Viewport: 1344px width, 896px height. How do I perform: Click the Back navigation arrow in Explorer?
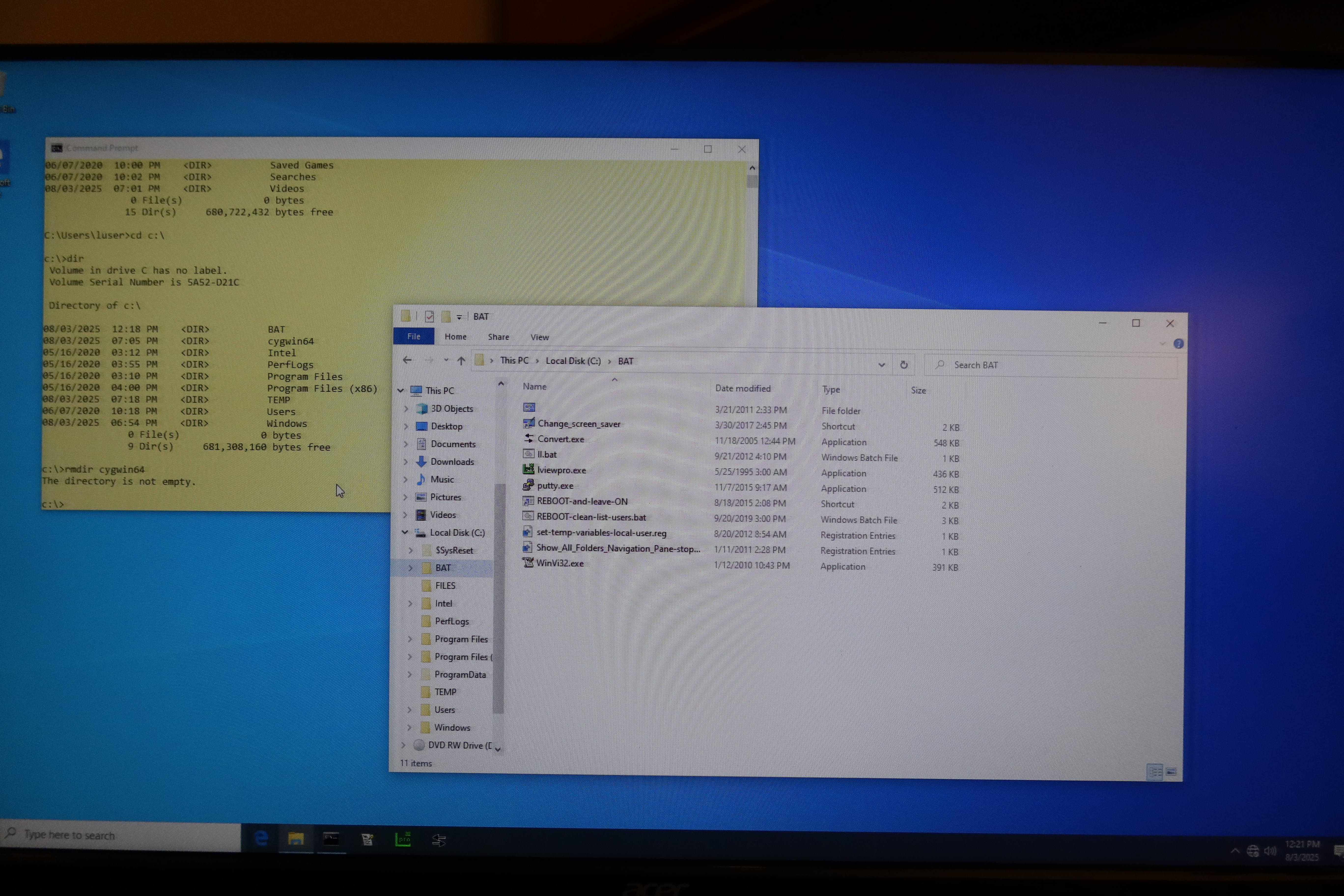pos(407,360)
